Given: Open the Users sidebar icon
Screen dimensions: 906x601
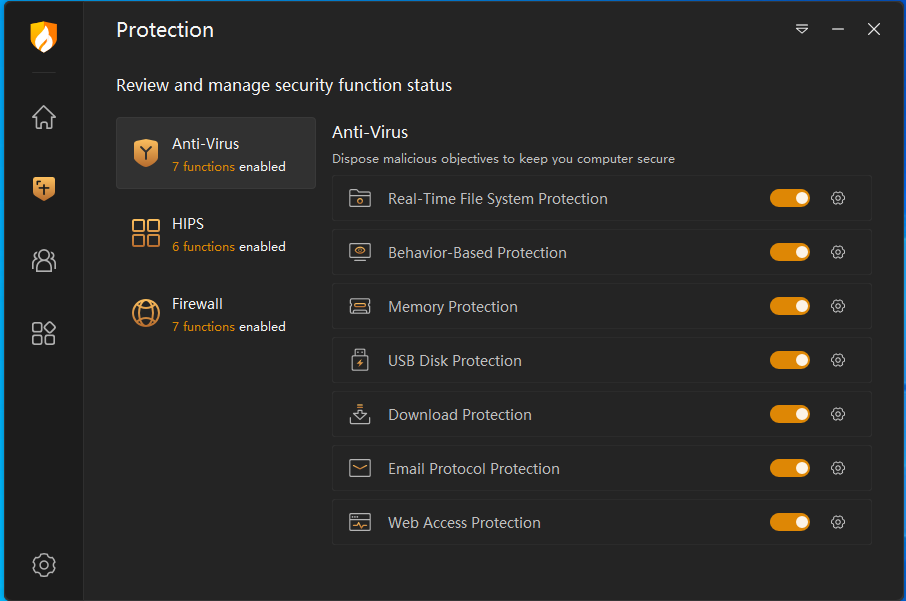Looking at the screenshot, I should 43,261.
